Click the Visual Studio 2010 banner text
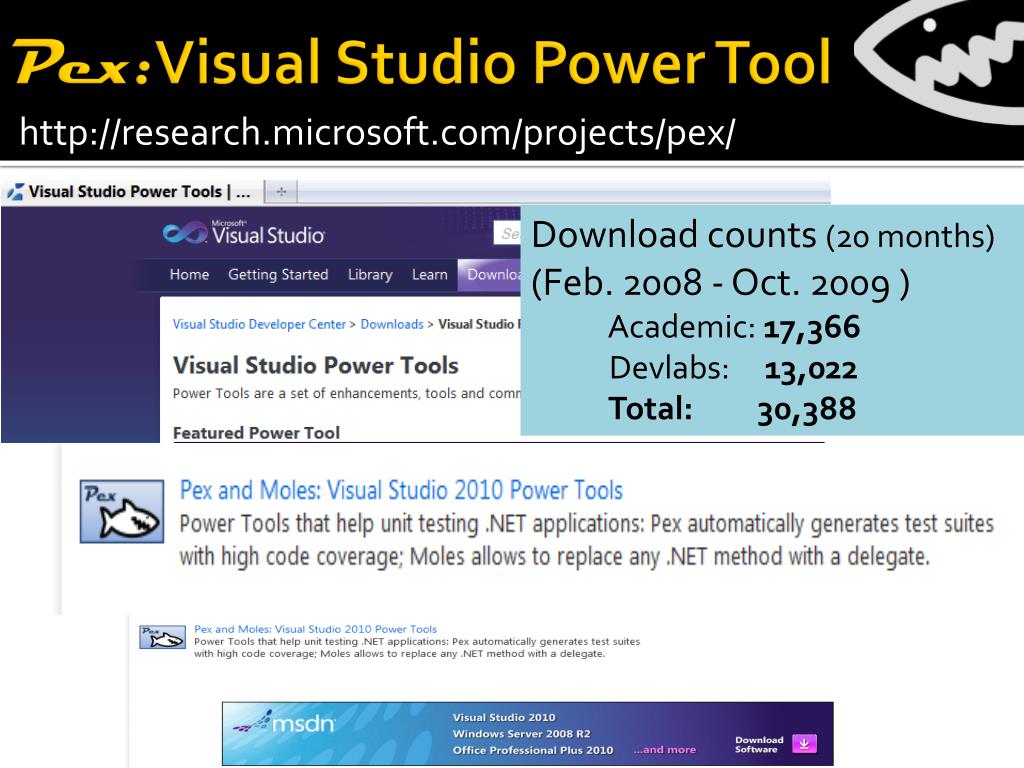The height and width of the screenshot is (768, 1024). (504, 717)
